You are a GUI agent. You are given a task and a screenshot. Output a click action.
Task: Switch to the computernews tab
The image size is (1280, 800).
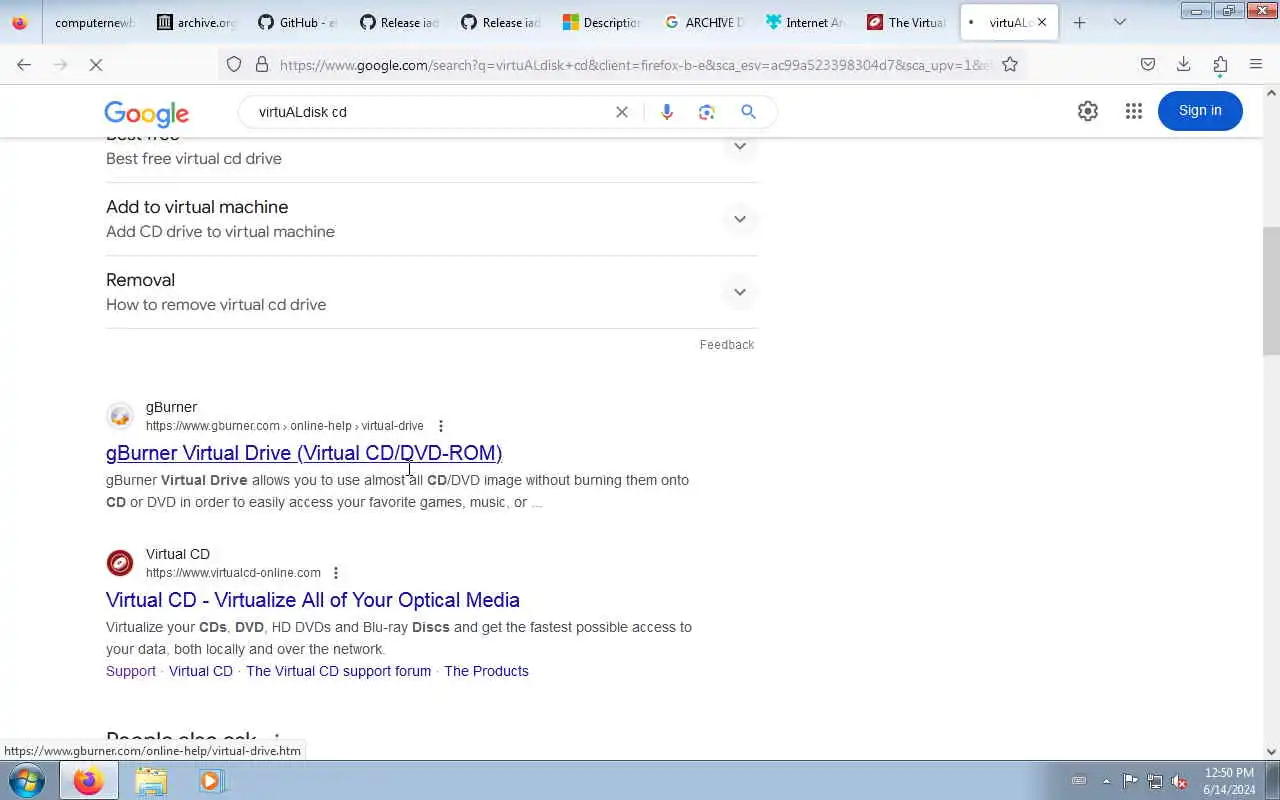[x=93, y=22]
